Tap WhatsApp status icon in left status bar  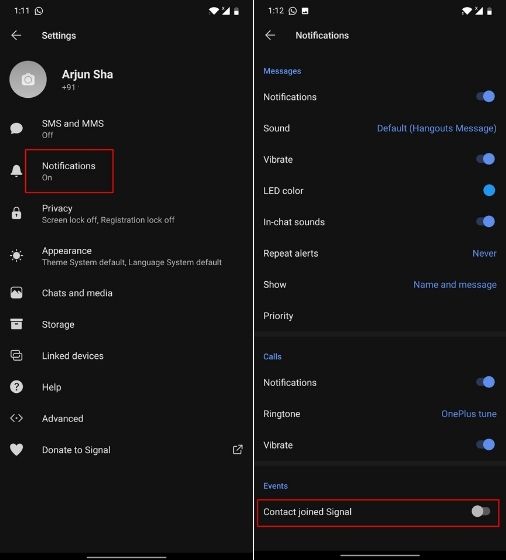(39, 11)
